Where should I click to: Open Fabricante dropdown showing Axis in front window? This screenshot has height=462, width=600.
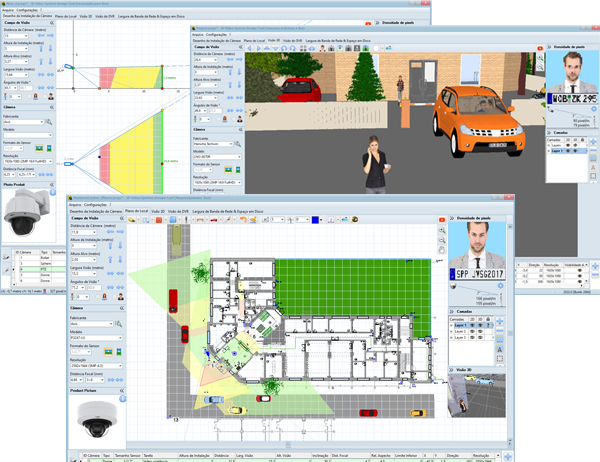coord(92,324)
